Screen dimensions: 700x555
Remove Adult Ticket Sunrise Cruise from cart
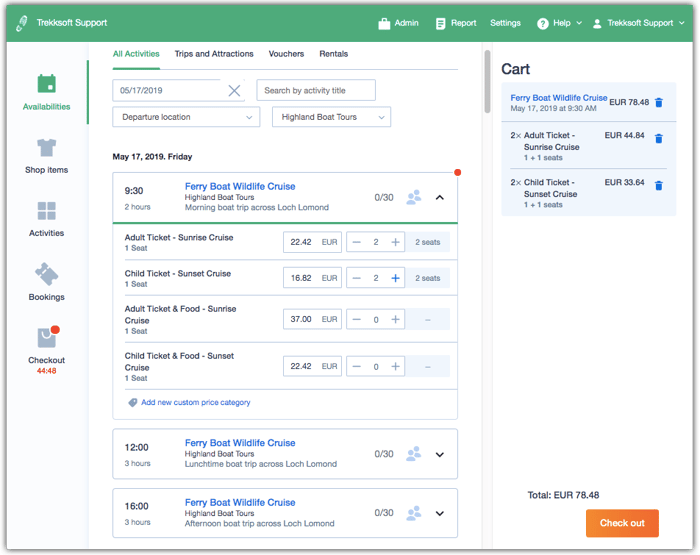point(659,139)
